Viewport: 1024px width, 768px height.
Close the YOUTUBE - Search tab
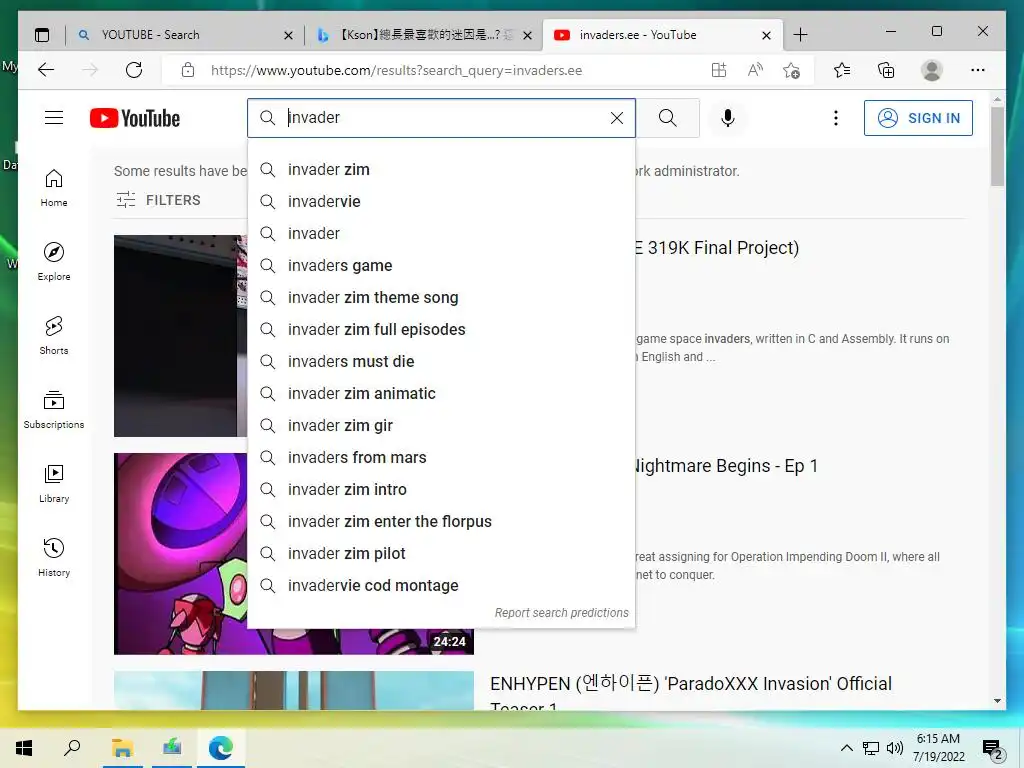288,35
